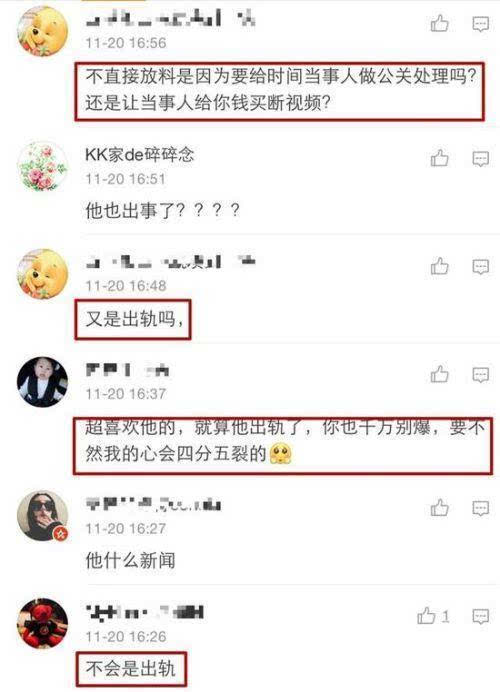This screenshot has height=692, width=500.
Task: Open Winnie the Pooh avatar at 16:48
Action: pyautogui.click(x=42, y=274)
